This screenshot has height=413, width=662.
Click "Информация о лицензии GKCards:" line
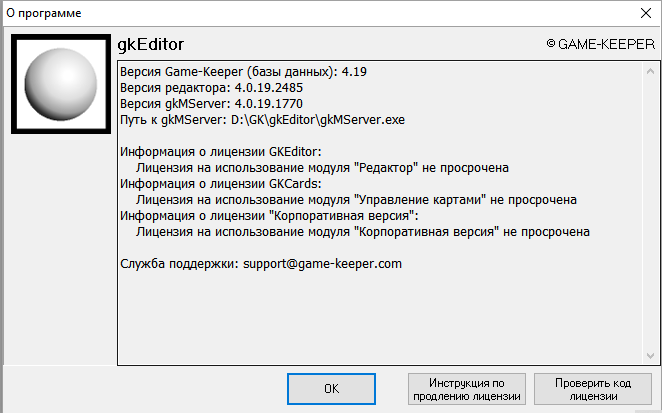(220, 184)
